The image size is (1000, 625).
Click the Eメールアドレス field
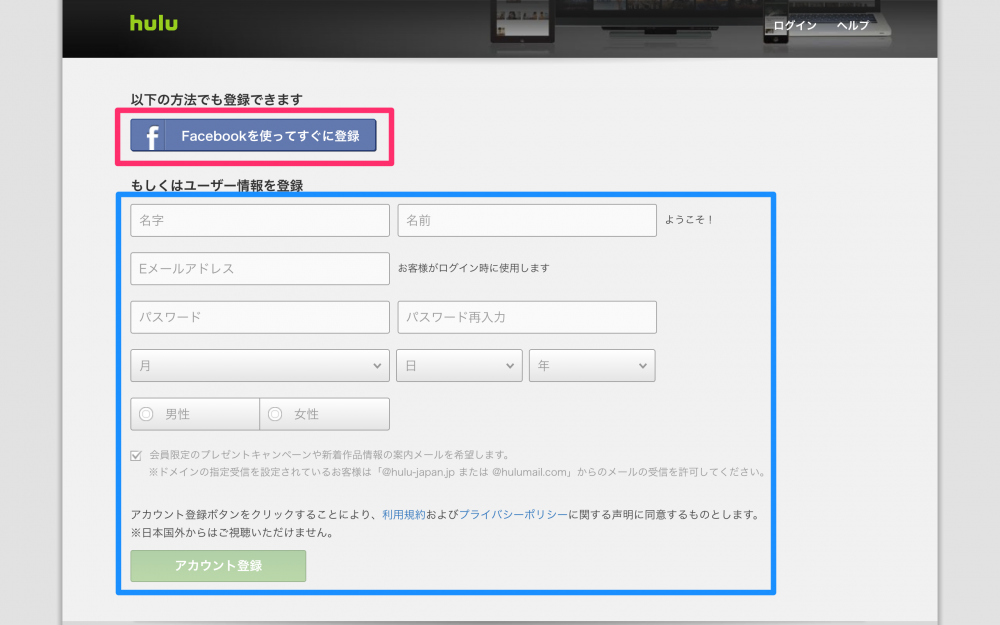pyautogui.click(x=260, y=268)
